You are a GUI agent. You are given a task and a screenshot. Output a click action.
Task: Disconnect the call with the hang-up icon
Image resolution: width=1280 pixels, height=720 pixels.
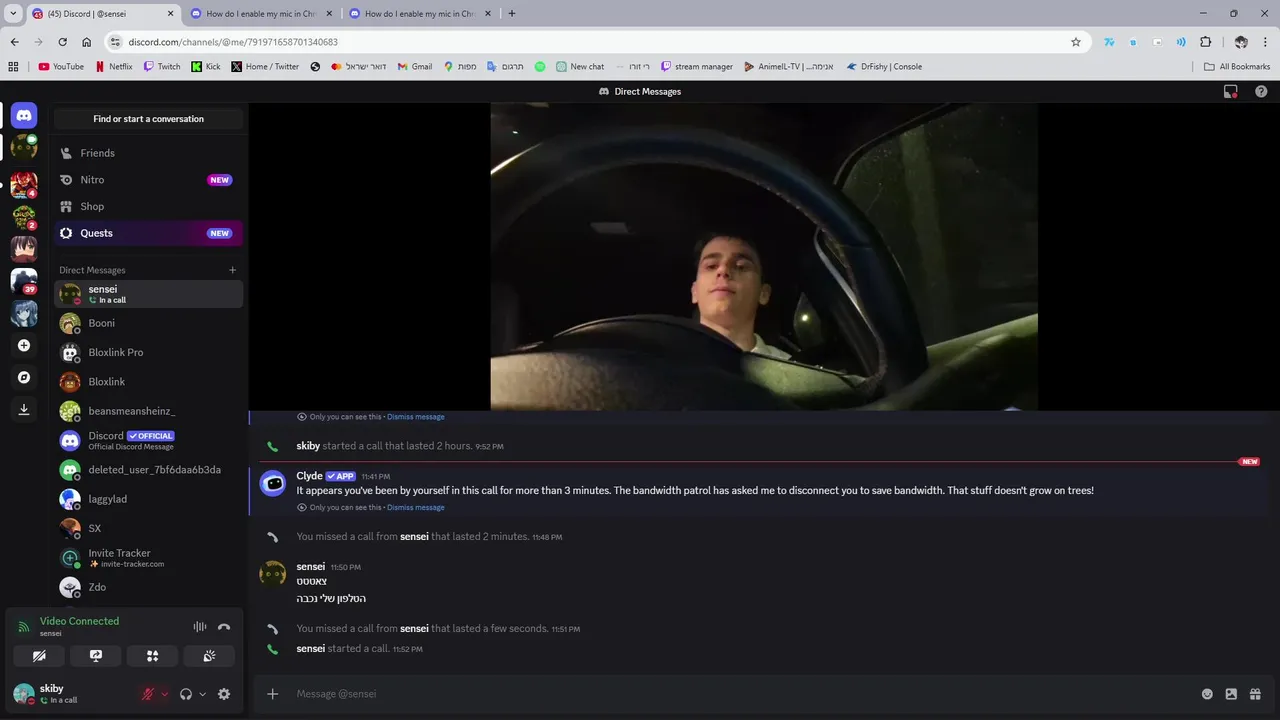224,627
